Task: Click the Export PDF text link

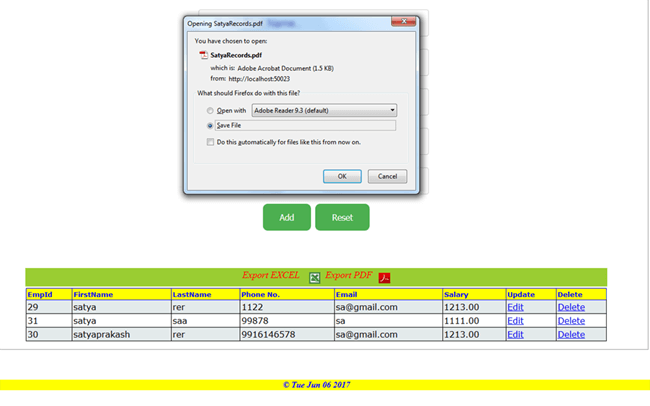Action: 349,275
